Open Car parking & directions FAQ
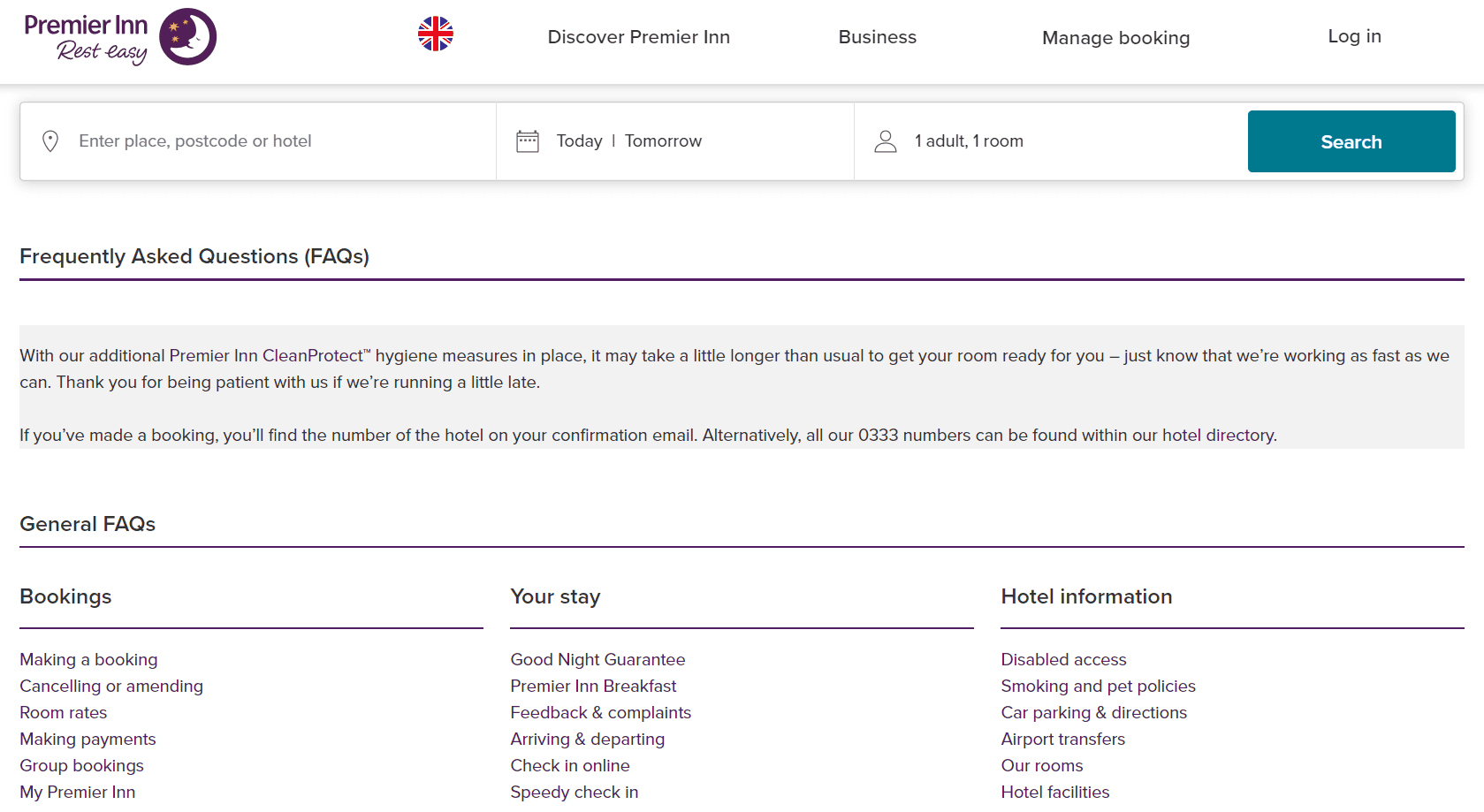 1094,713
